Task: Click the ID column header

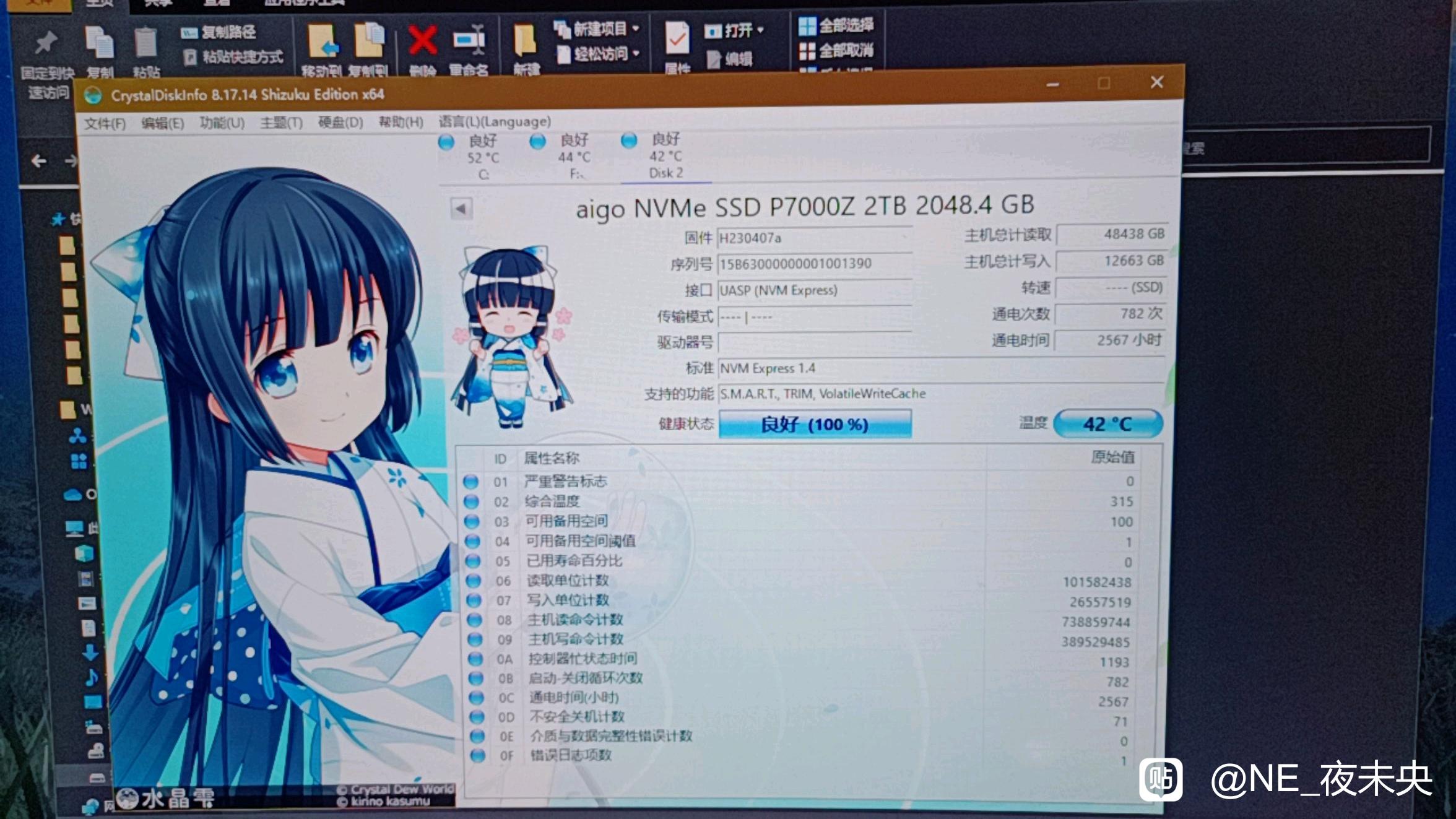Action: click(x=500, y=459)
